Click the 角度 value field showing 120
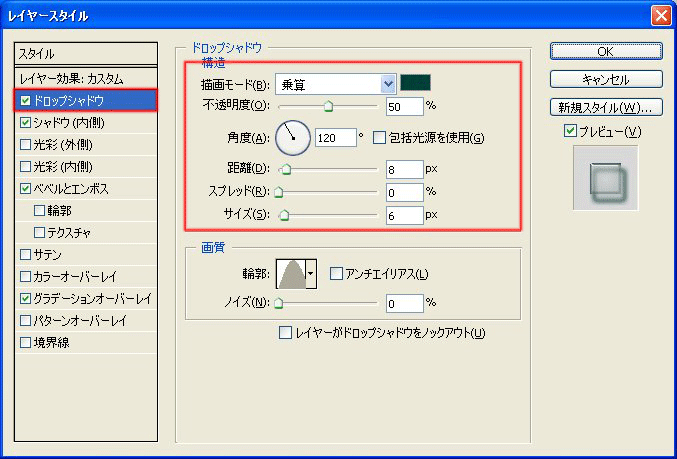The height and width of the screenshot is (459, 677). pyautogui.click(x=335, y=138)
